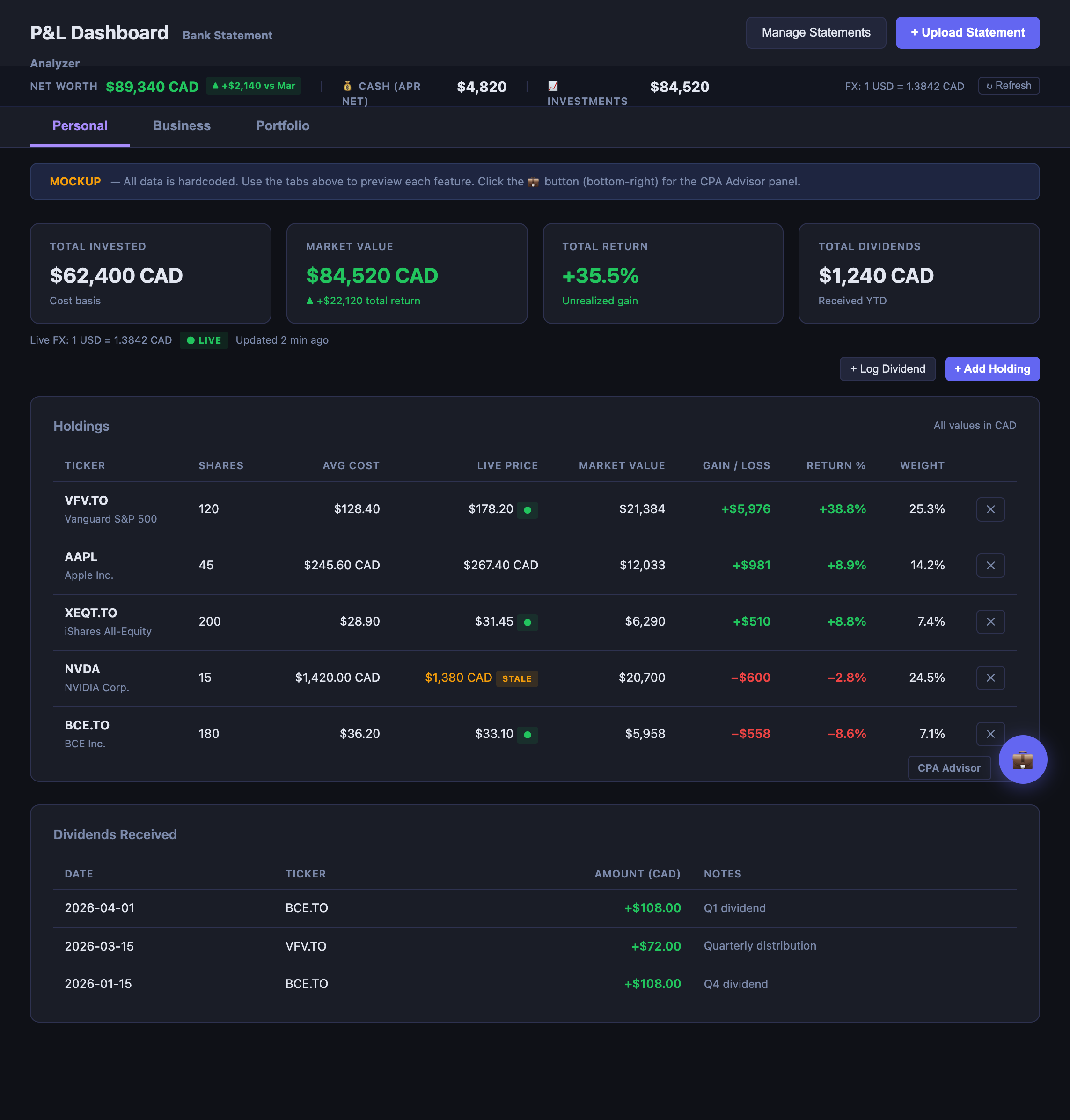Click the Total Return +35.5% card
The image size is (1070, 1120).
663,273
